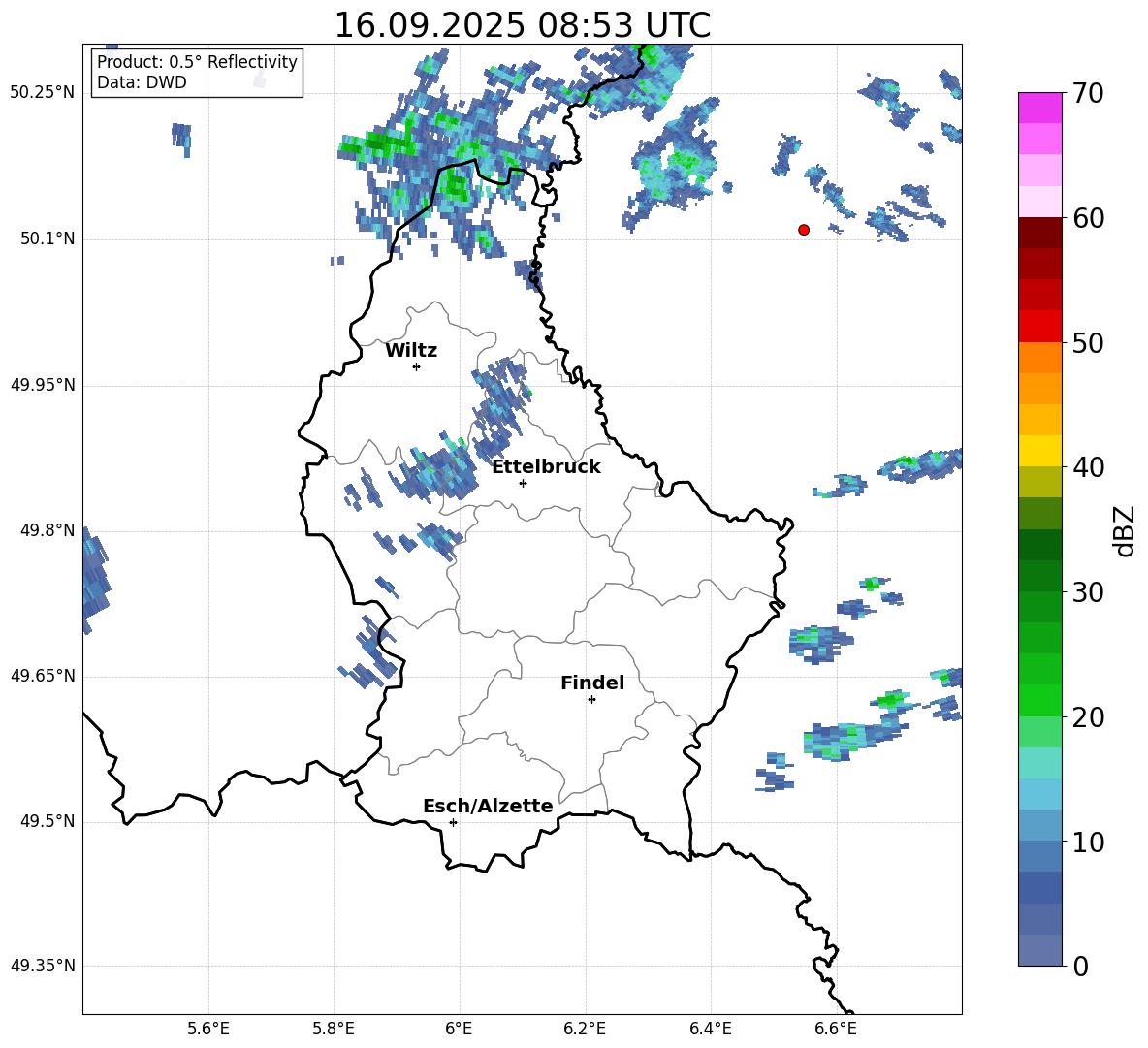Click the Esch/Alzette city label
Image resolution: width=1148 pixels, height=1048 pixels.
click(x=488, y=806)
